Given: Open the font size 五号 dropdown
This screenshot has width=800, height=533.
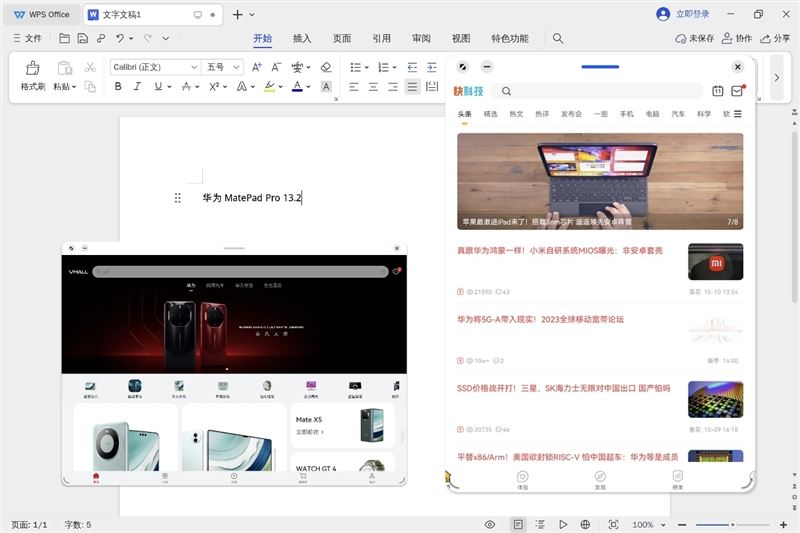Looking at the screenshot, I should (237, 67).
